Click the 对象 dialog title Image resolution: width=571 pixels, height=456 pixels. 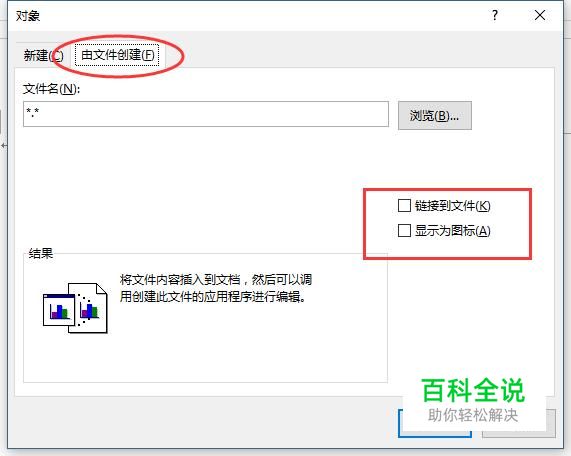[x=28, y=16]
